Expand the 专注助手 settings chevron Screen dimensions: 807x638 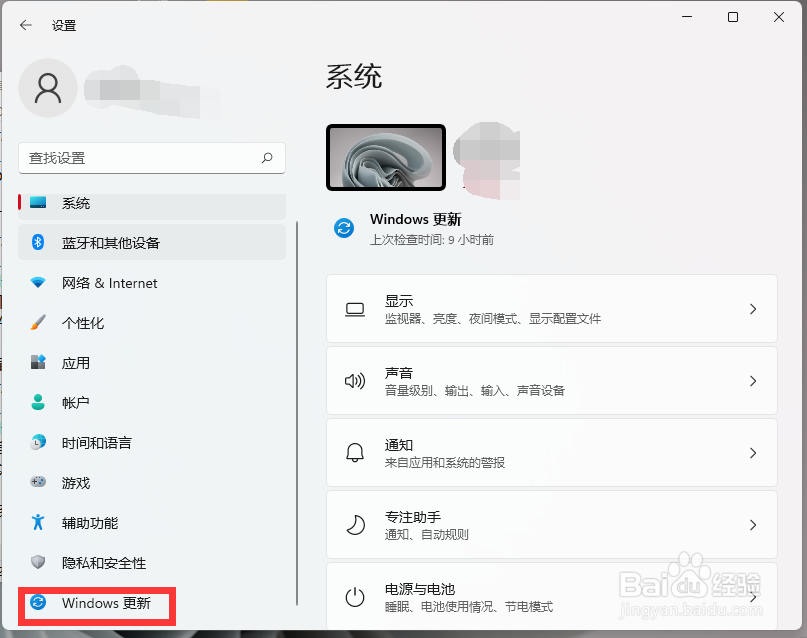[x=753, y=525]
